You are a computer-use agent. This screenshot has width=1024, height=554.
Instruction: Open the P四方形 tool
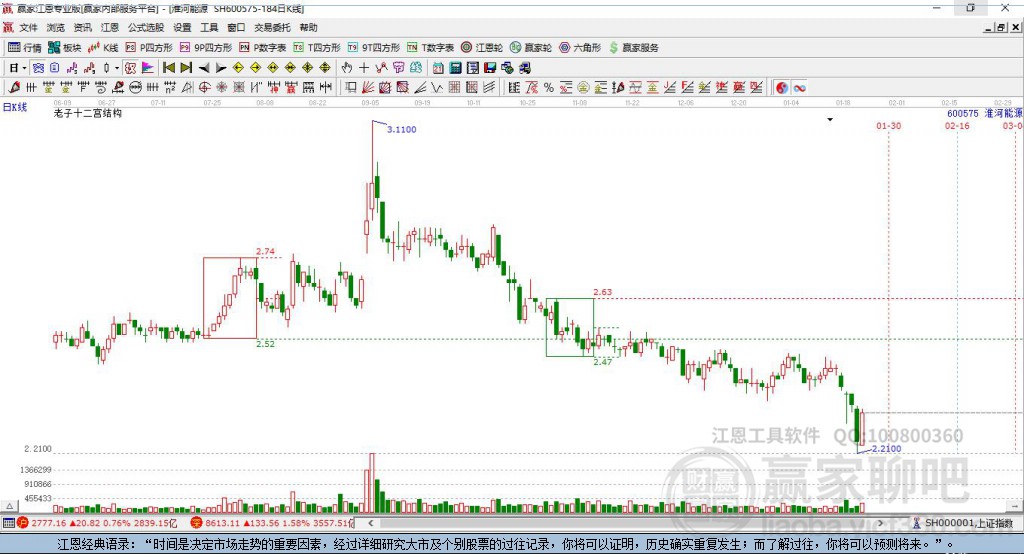click(x=149, y=48)
